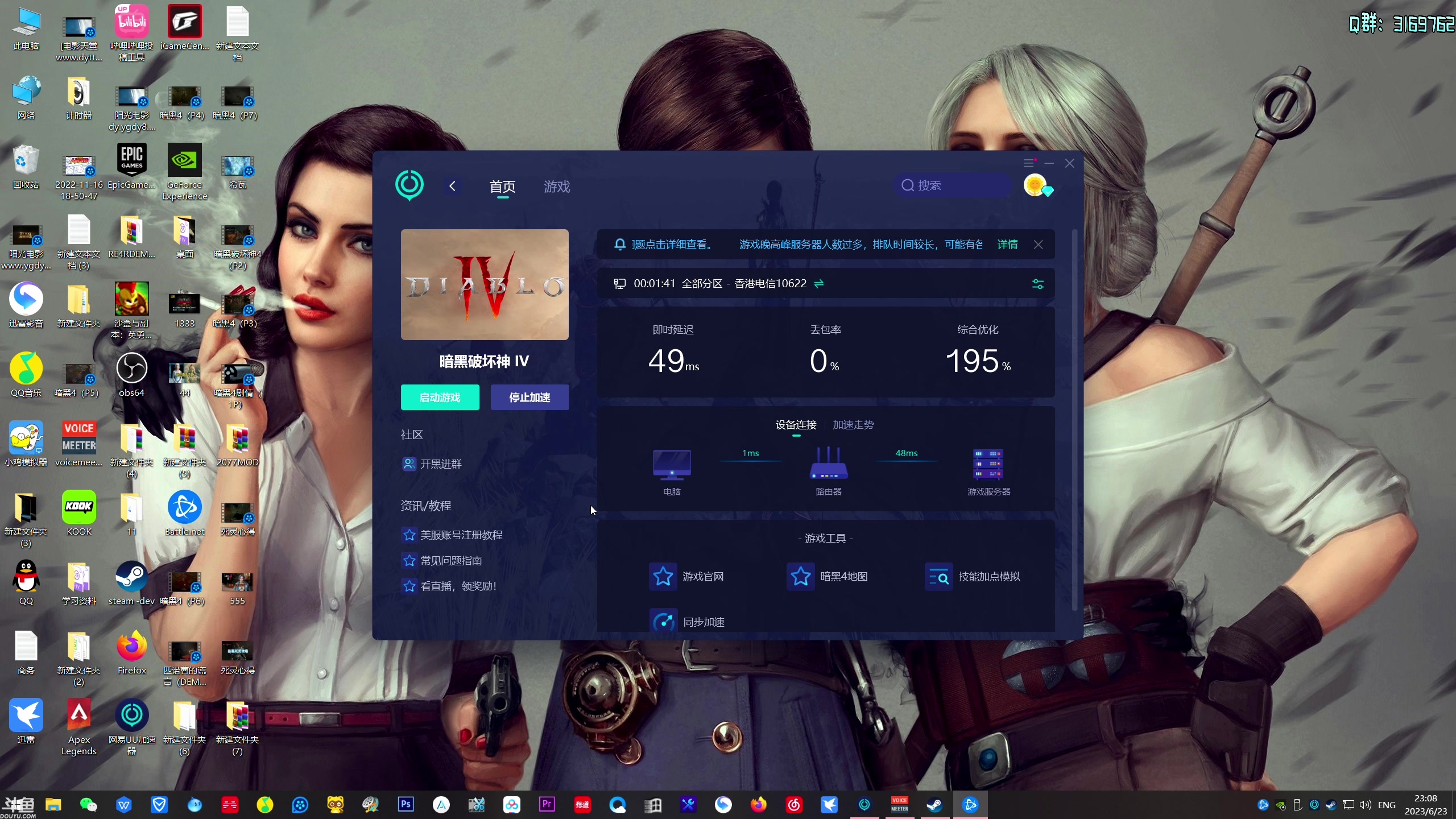Open 开黑进群 community link
Image resolution: width=1456 pixels, height=819 pixels.
point(432,464)
